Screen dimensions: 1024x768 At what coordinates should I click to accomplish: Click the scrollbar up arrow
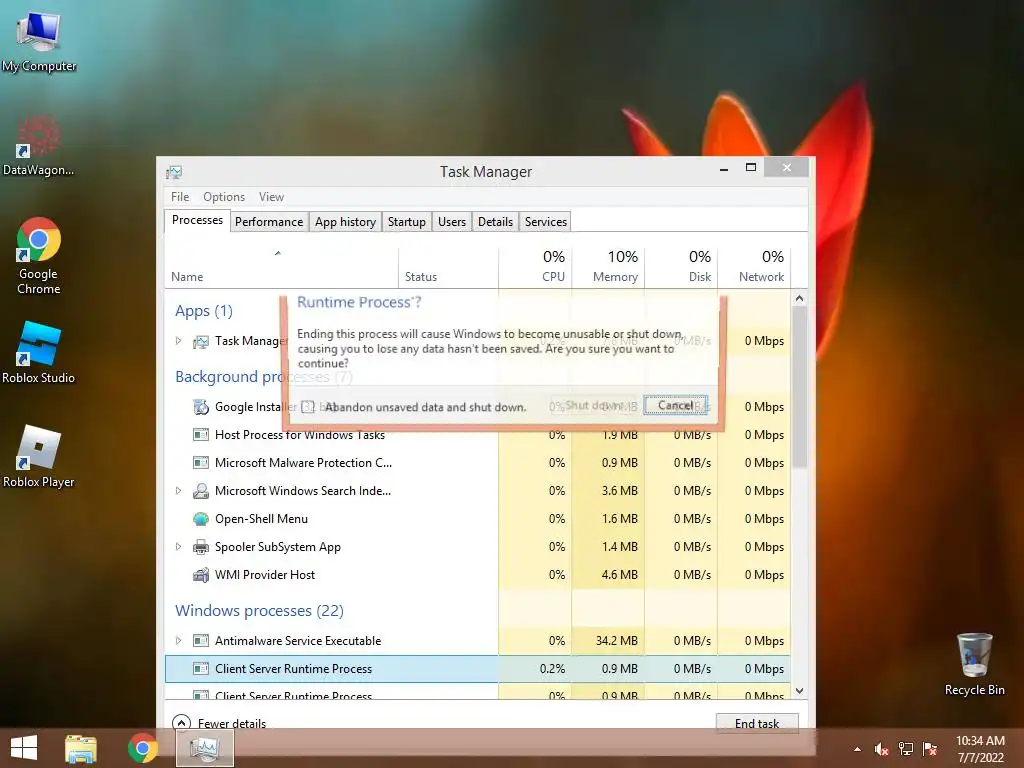point(799,298)
